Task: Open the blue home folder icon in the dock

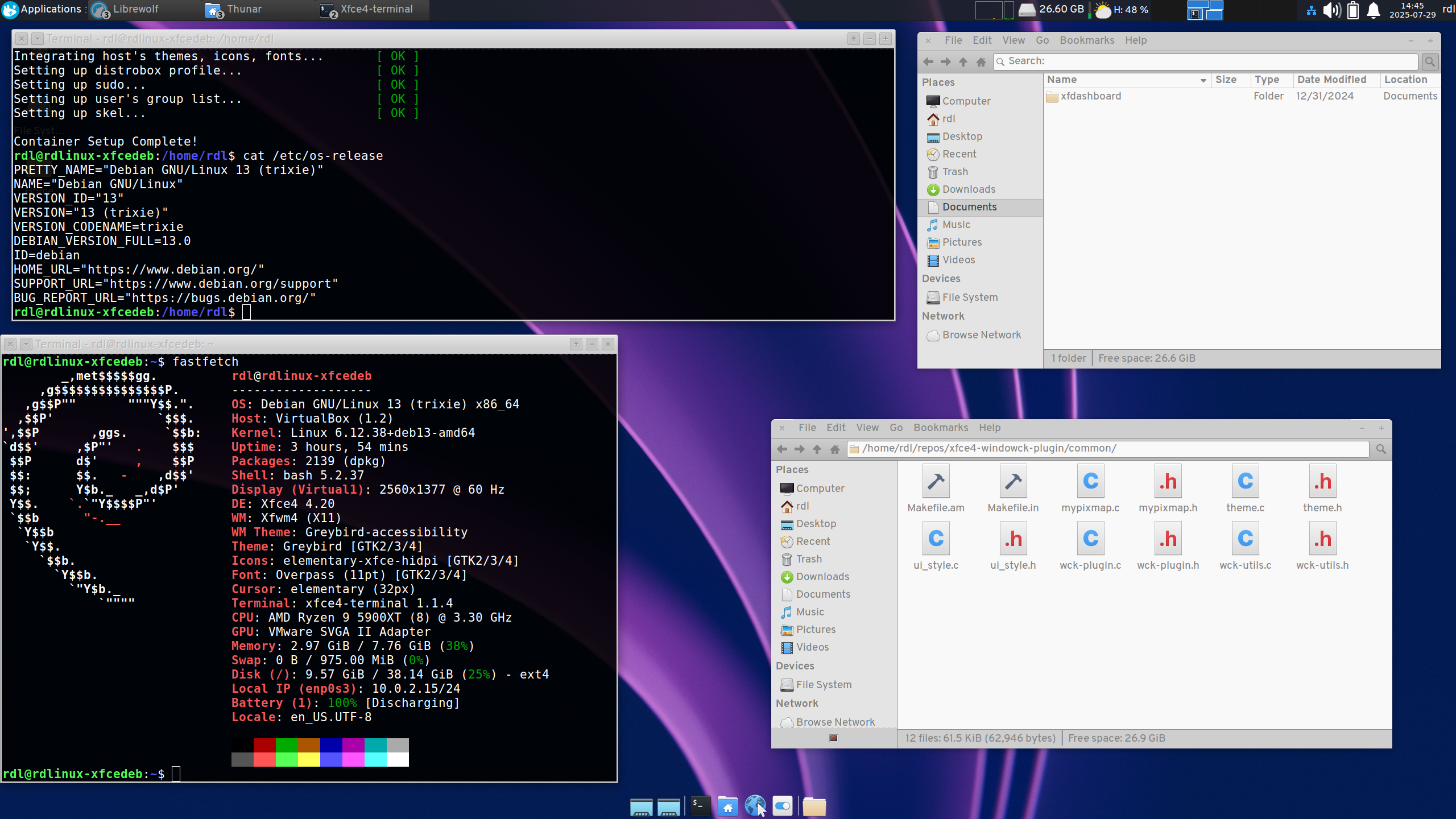Action: [727, 805]
